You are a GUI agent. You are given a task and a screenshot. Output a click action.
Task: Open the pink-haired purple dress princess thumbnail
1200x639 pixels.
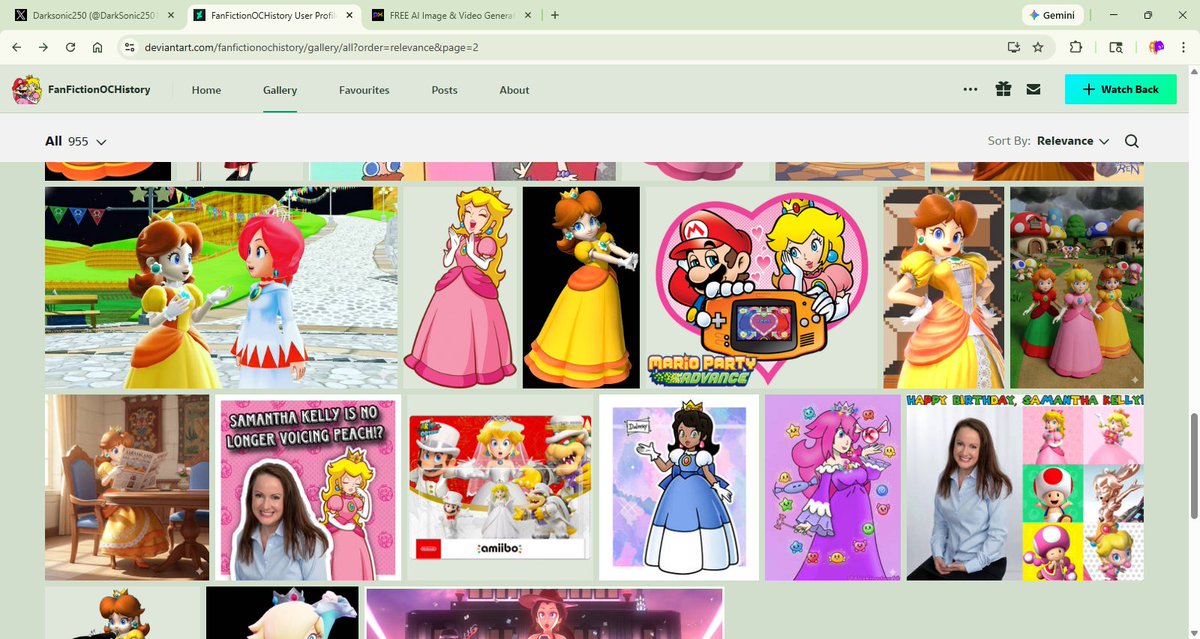click(x=833, y=487)
